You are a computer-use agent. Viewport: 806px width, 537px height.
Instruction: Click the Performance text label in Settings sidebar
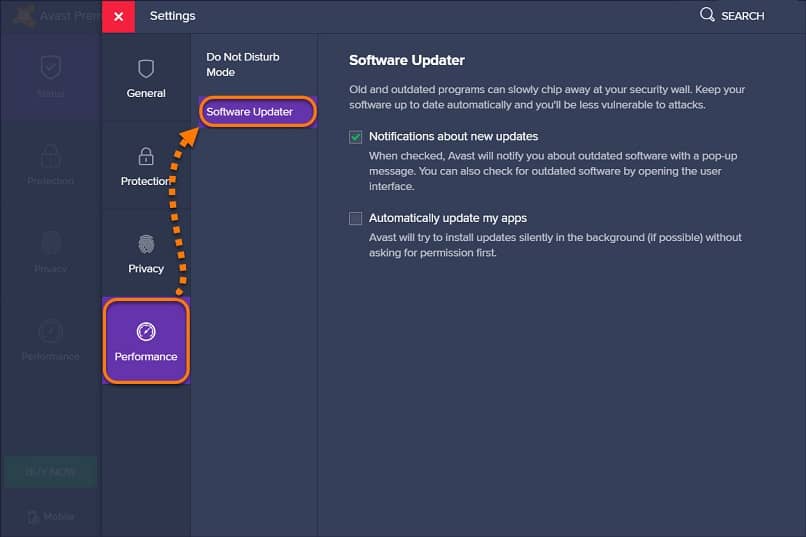[146, 357]
